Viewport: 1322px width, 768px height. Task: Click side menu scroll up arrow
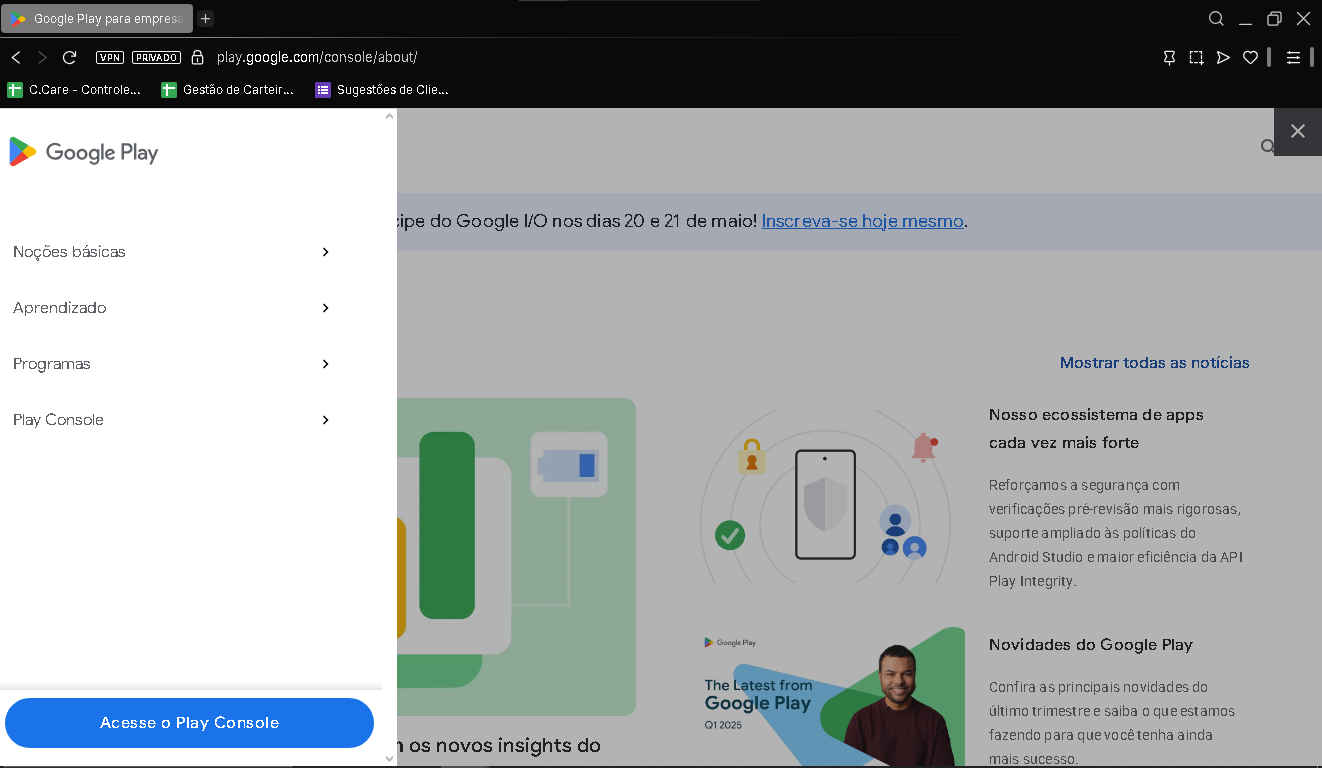390,116
